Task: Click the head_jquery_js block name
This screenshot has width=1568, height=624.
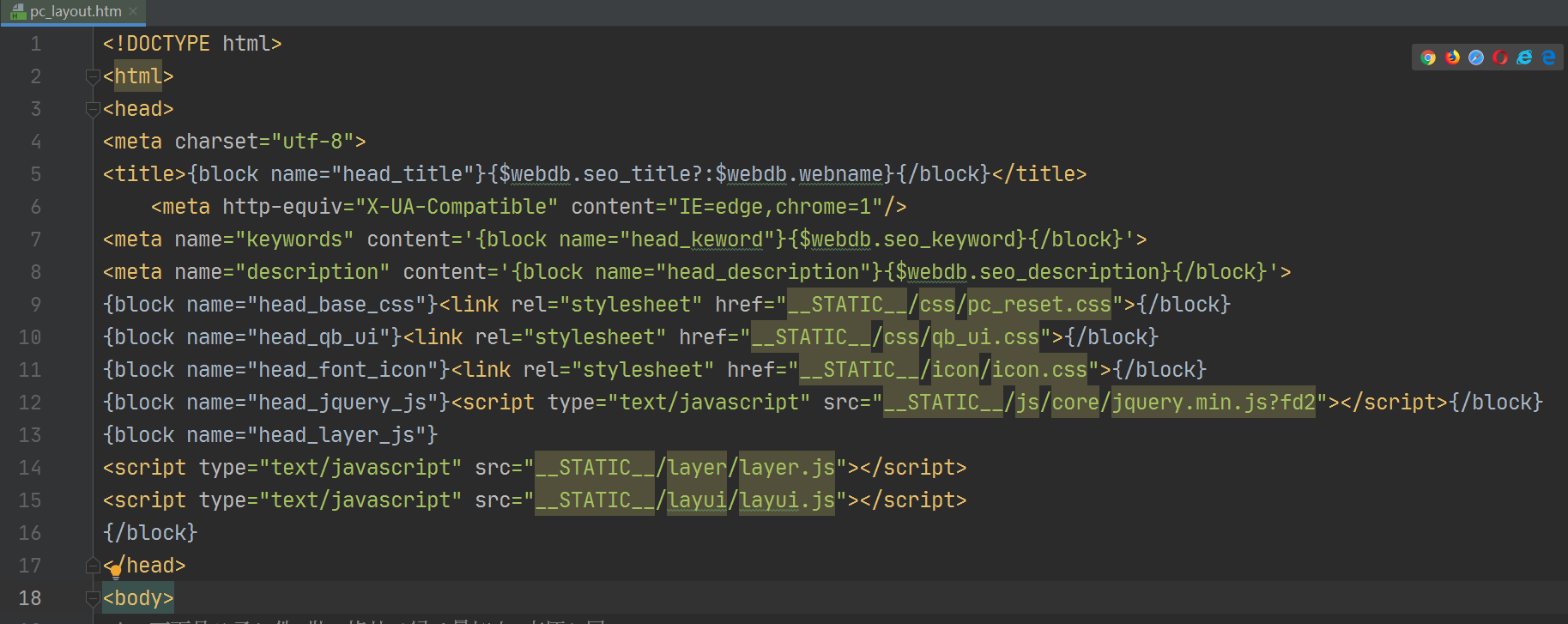Action: point(342,403)
